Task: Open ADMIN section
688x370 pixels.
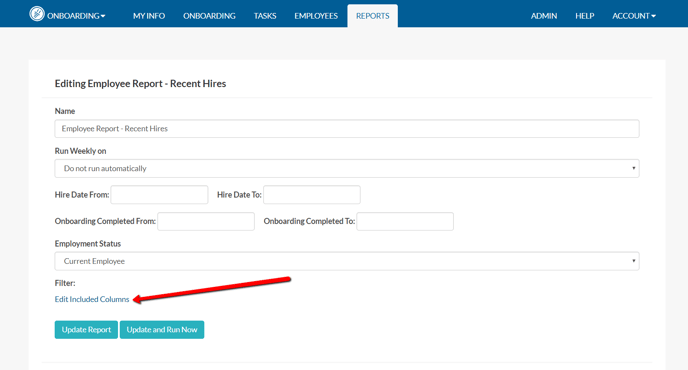Action: coord(544,16)
